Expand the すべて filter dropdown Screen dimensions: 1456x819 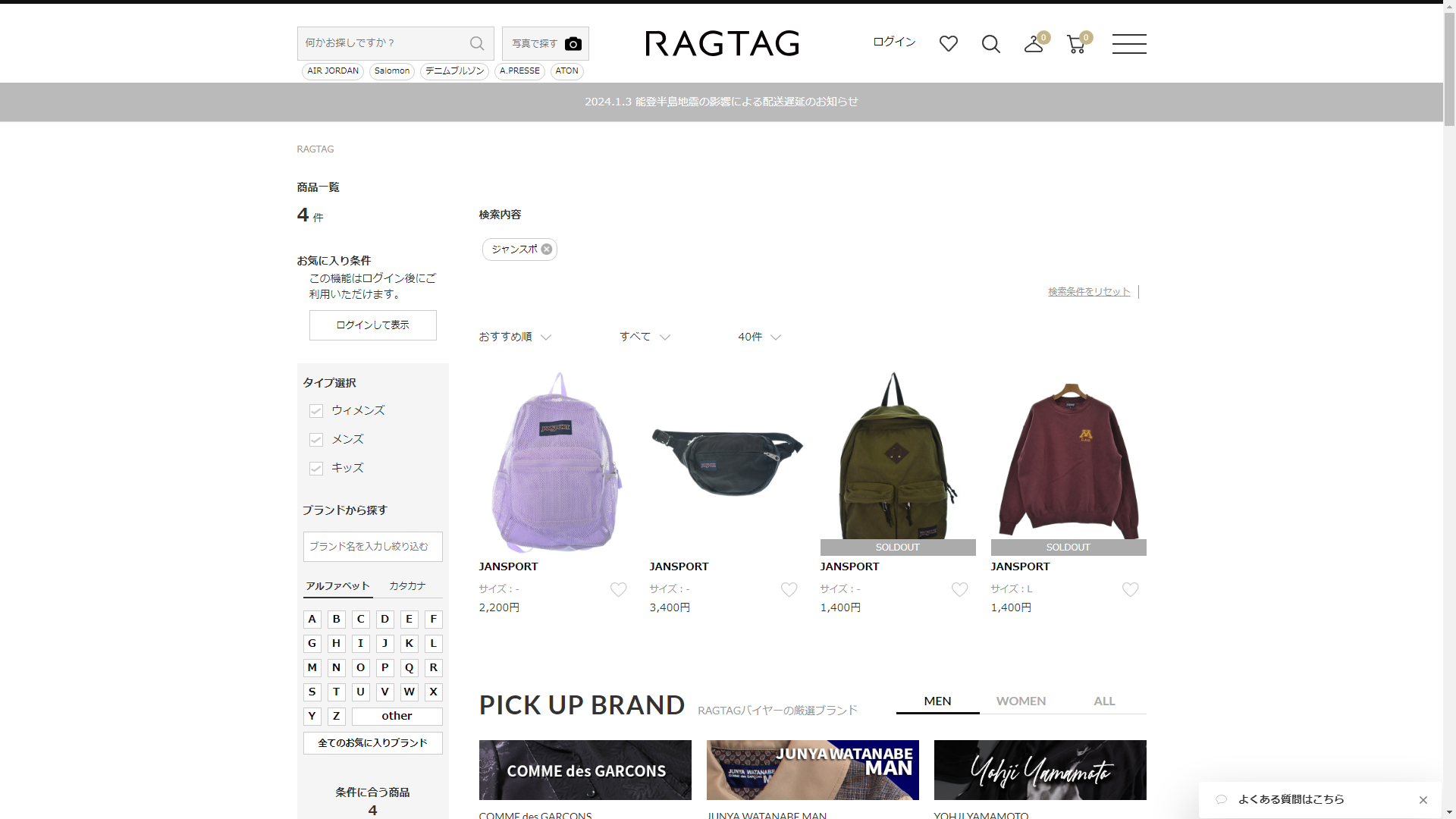click(x=644, y=337)
